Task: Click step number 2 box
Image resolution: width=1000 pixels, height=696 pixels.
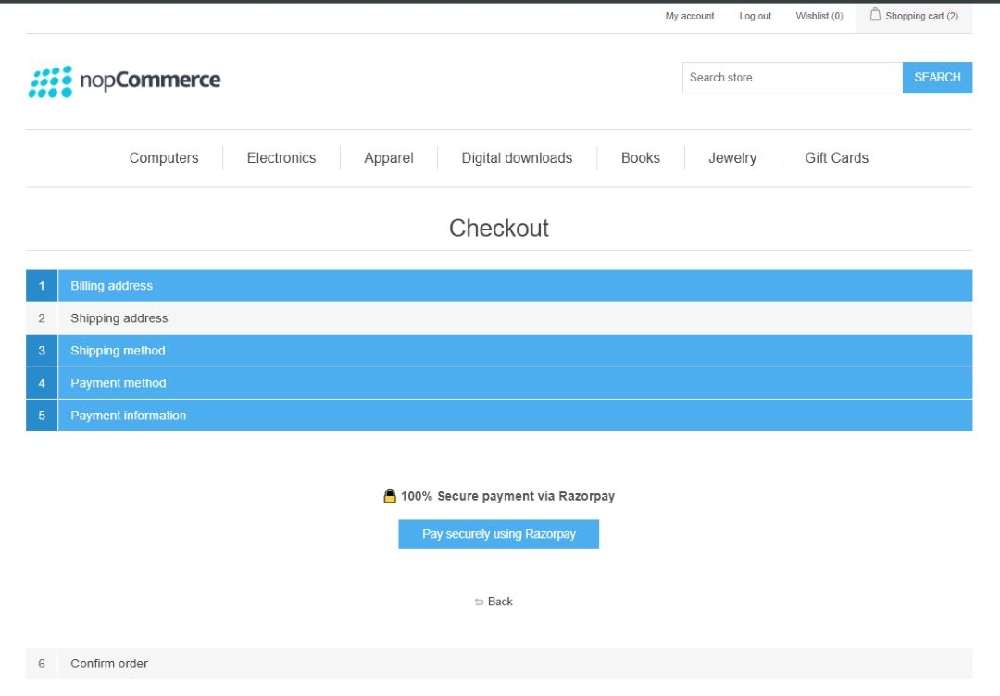Action: 41,318
